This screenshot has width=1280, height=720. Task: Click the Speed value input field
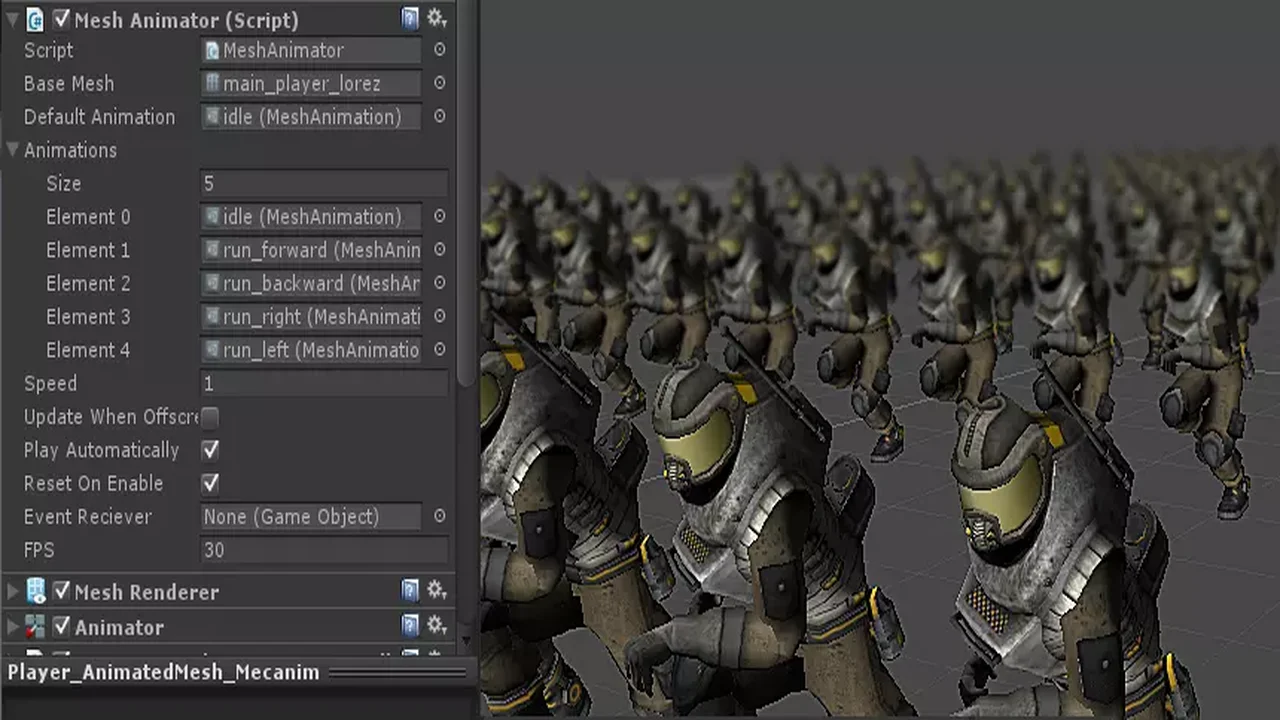(324, 384)
